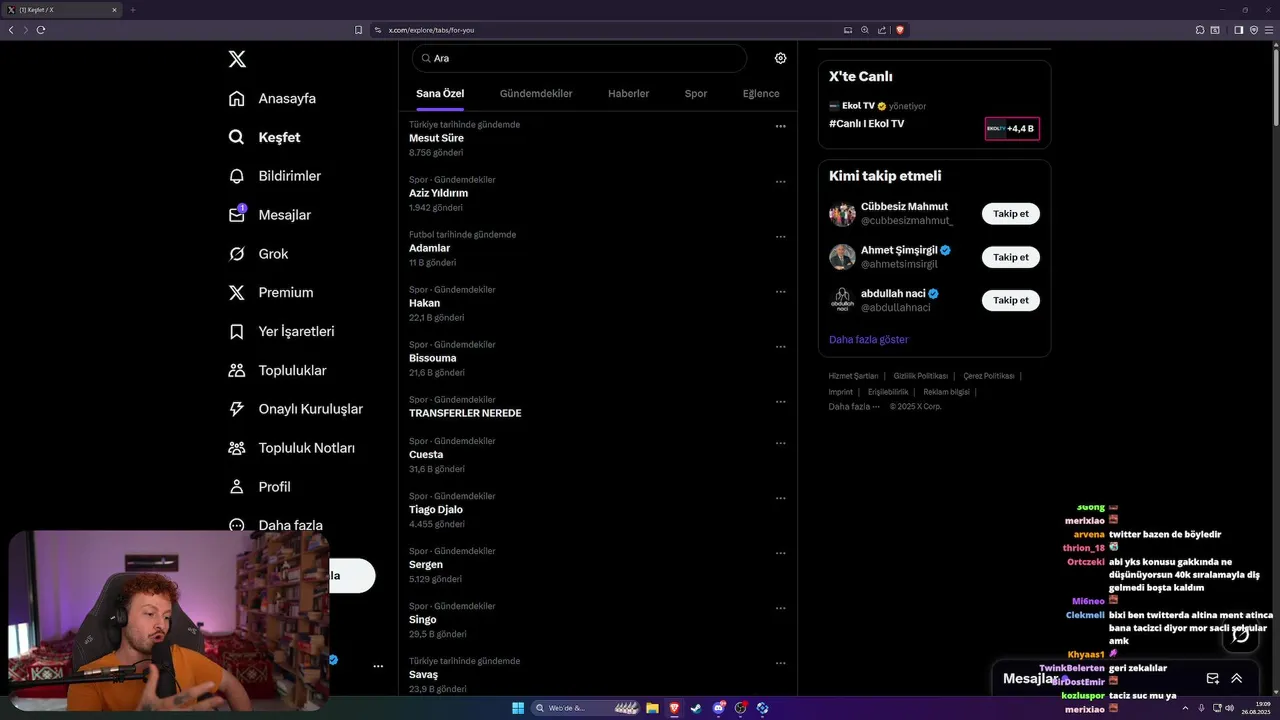Open account options dots in the sidebar
Viewport: 1280px width, 720px height.
tap(378, 666)
